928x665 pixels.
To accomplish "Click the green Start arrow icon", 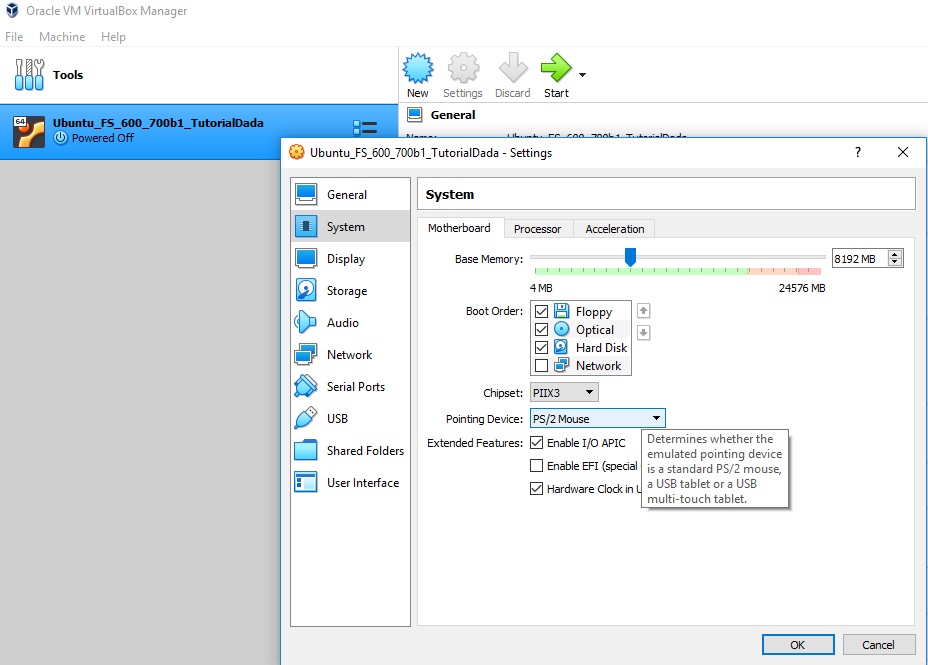I will [x=555, y=69].
